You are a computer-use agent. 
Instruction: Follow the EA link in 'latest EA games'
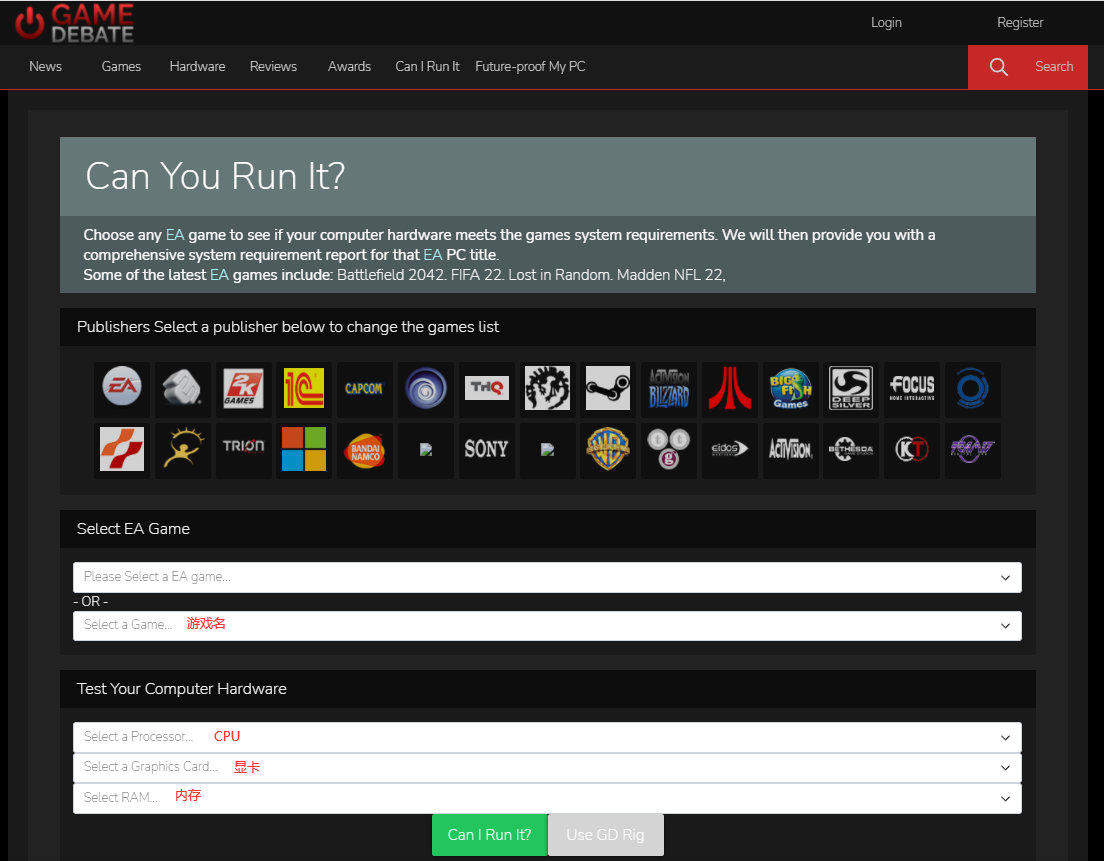219,275
